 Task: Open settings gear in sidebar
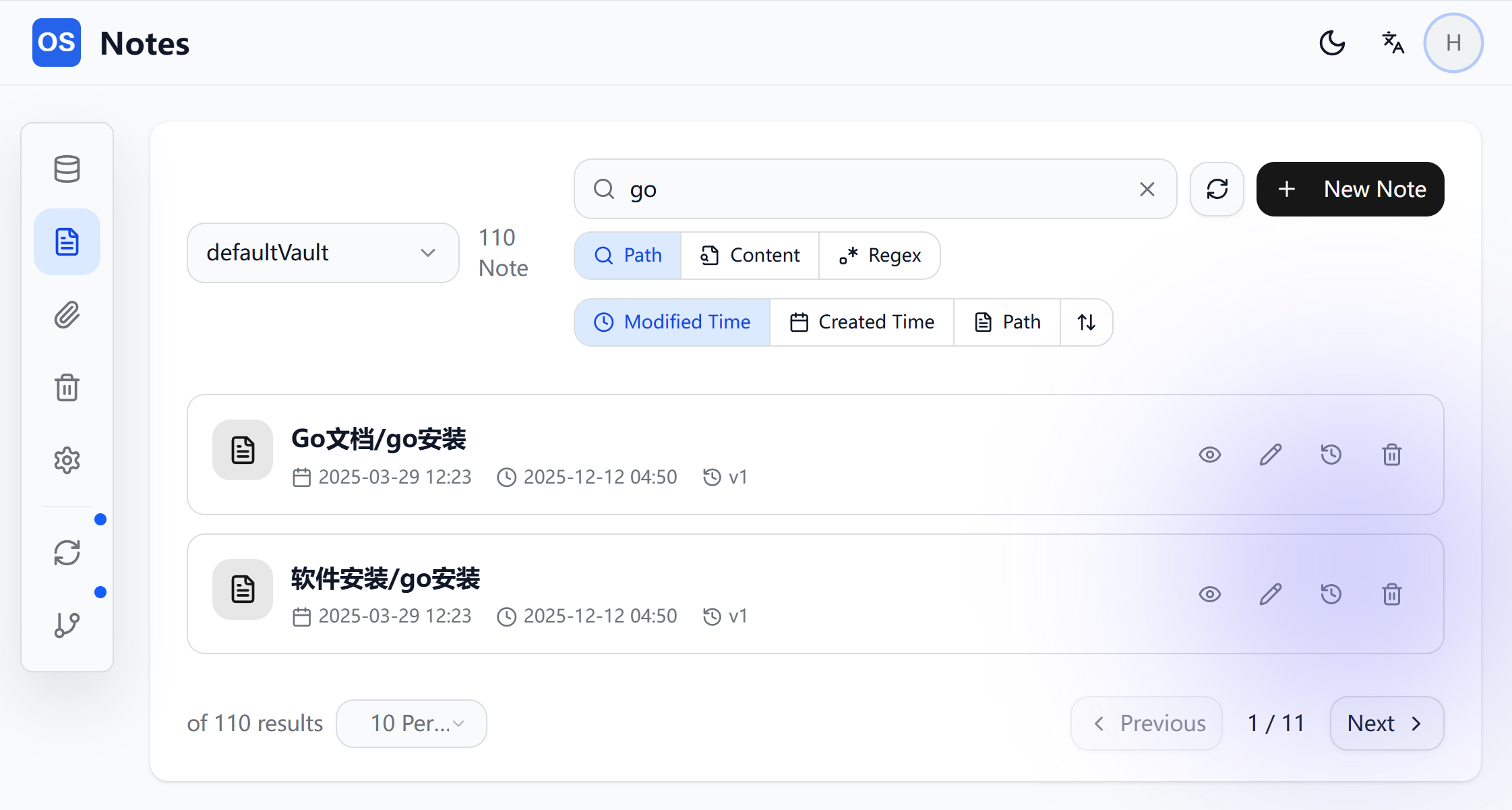pos(67,461)
